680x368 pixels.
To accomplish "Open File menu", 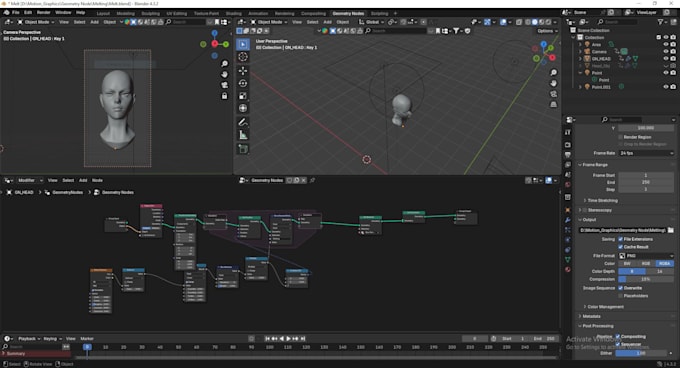I will 16,13.
